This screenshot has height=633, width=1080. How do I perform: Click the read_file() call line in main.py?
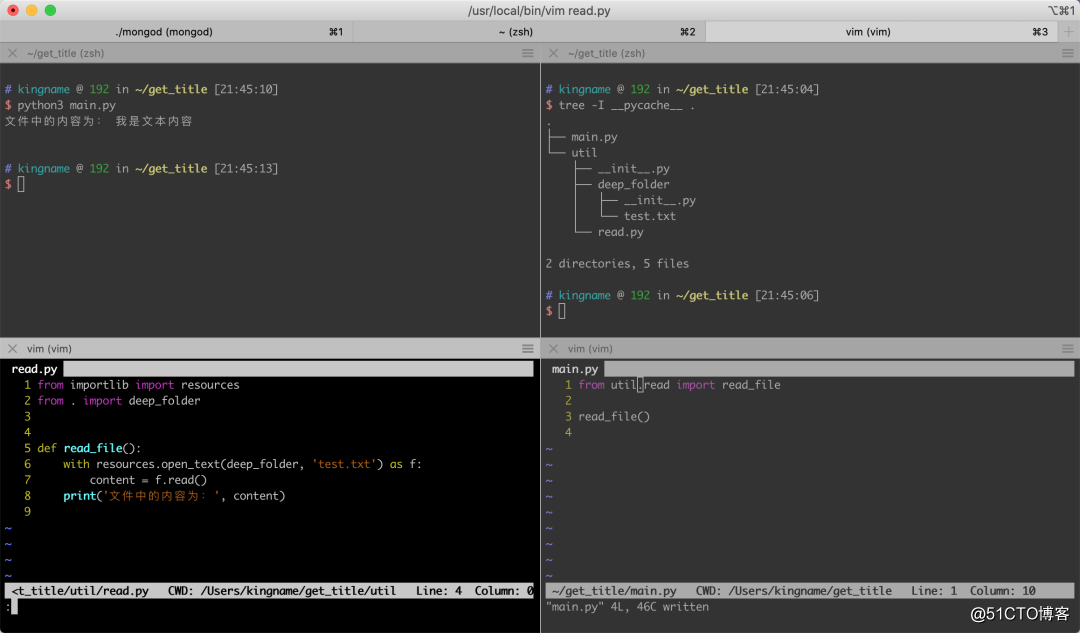614,416
